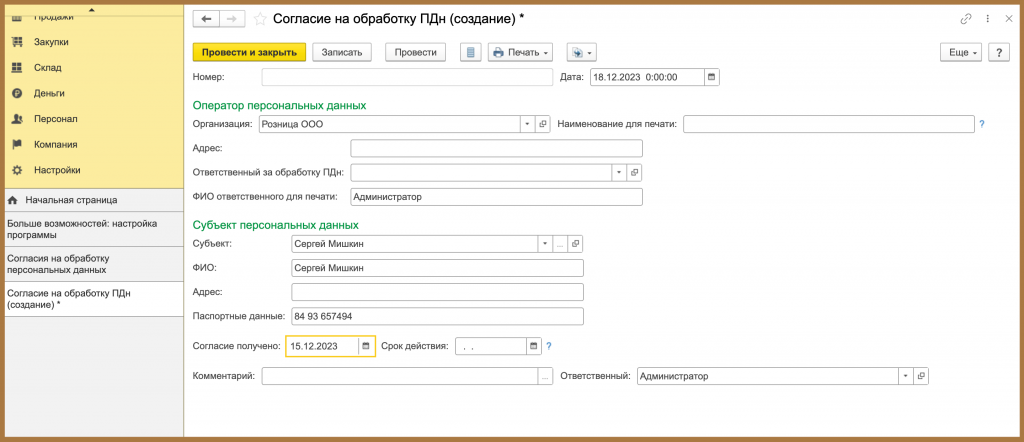Click Провести button

tap(415, 52)
